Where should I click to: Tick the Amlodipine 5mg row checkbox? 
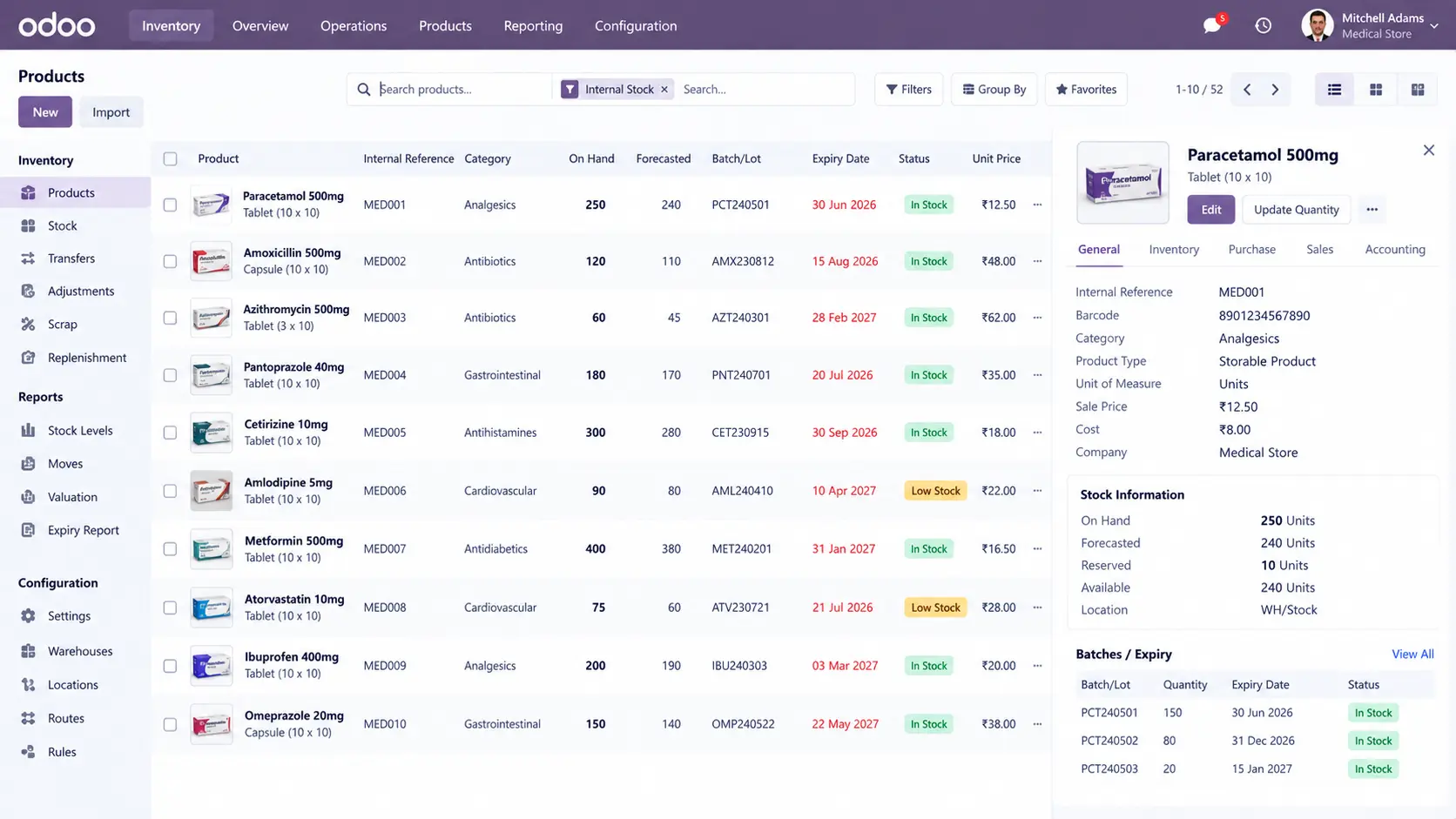(170, 491)
